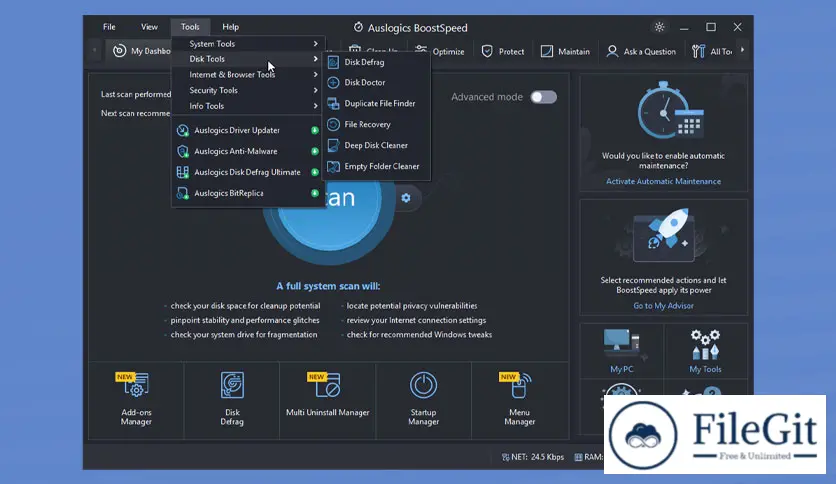The width and height of the screenshot is (836, 484).
Task: Click the NET speed status indicator
Action: (532, 457)
